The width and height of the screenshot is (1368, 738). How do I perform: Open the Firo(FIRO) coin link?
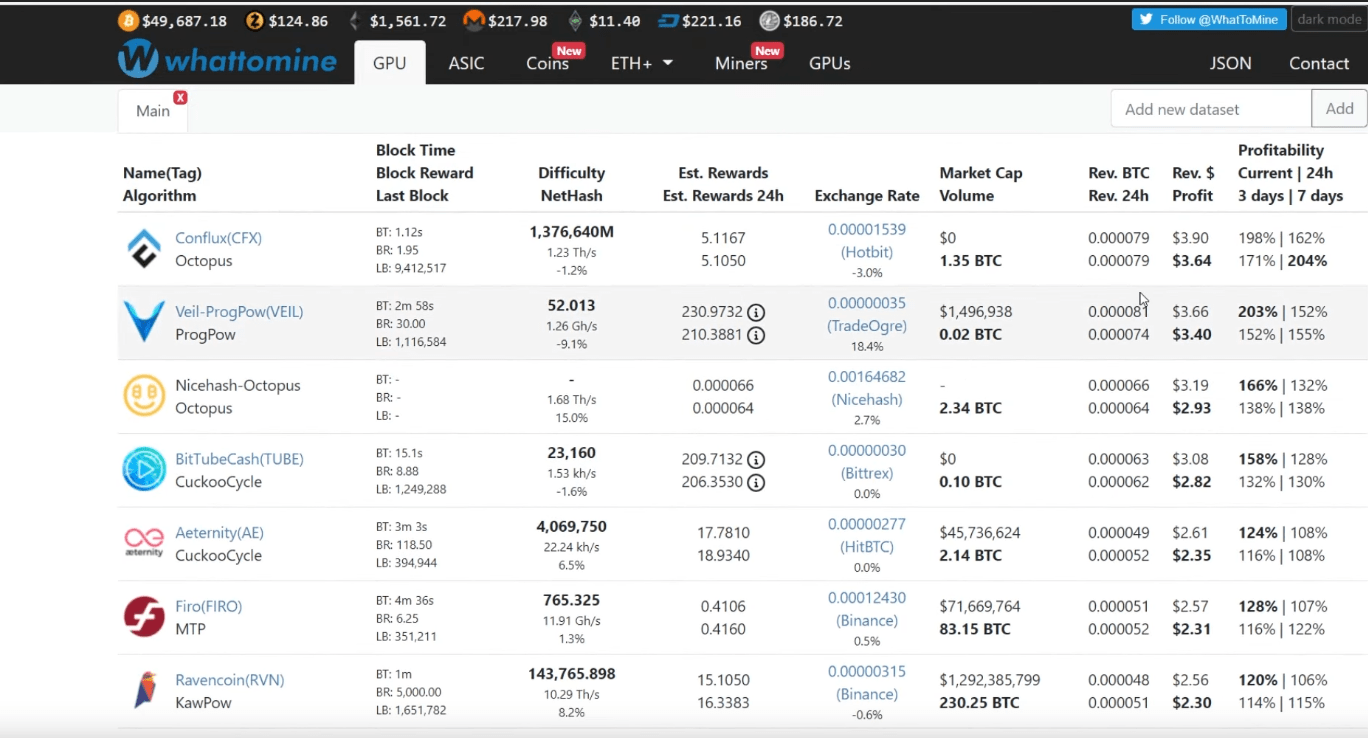(x=208, y=606)
